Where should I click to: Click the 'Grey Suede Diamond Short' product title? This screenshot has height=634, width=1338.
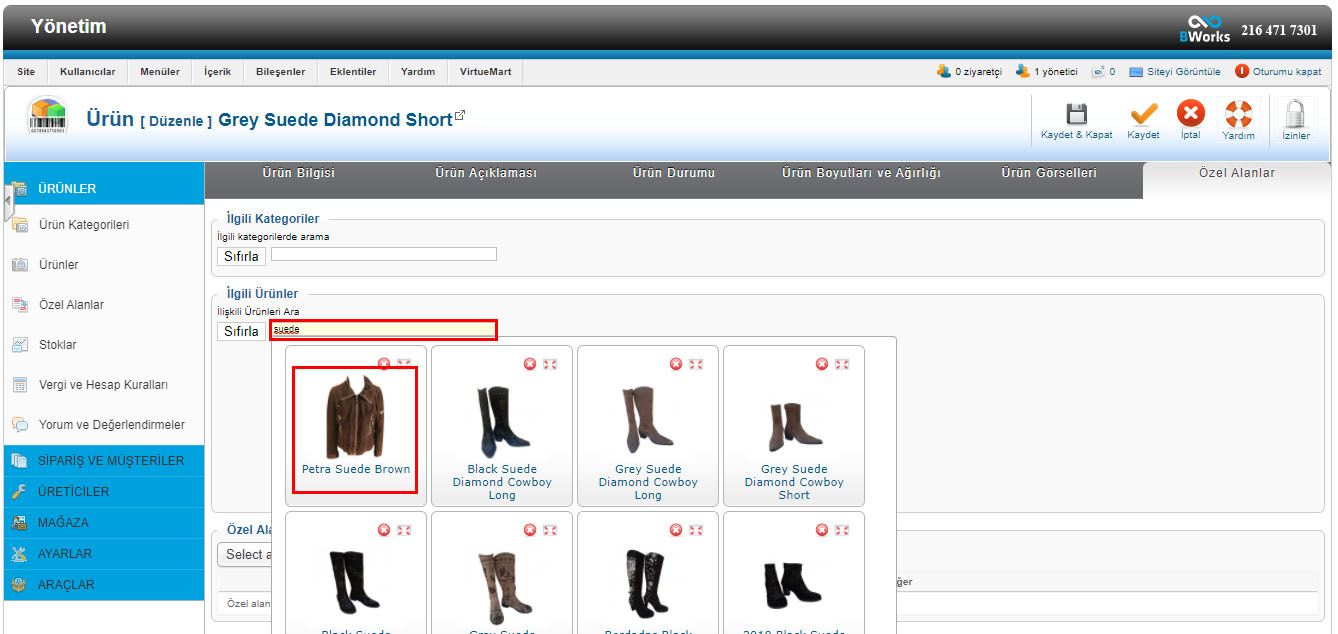335,120
